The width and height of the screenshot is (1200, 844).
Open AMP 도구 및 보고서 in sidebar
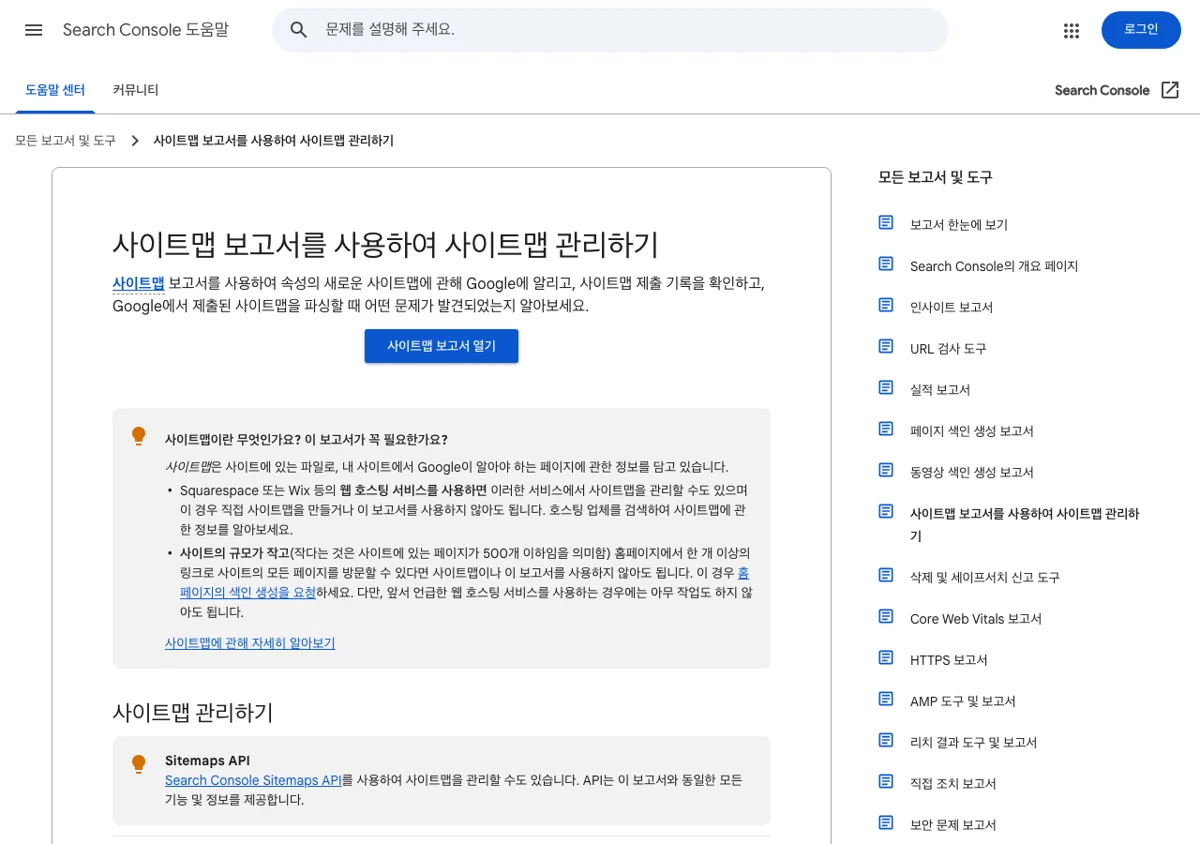[963, 702]
